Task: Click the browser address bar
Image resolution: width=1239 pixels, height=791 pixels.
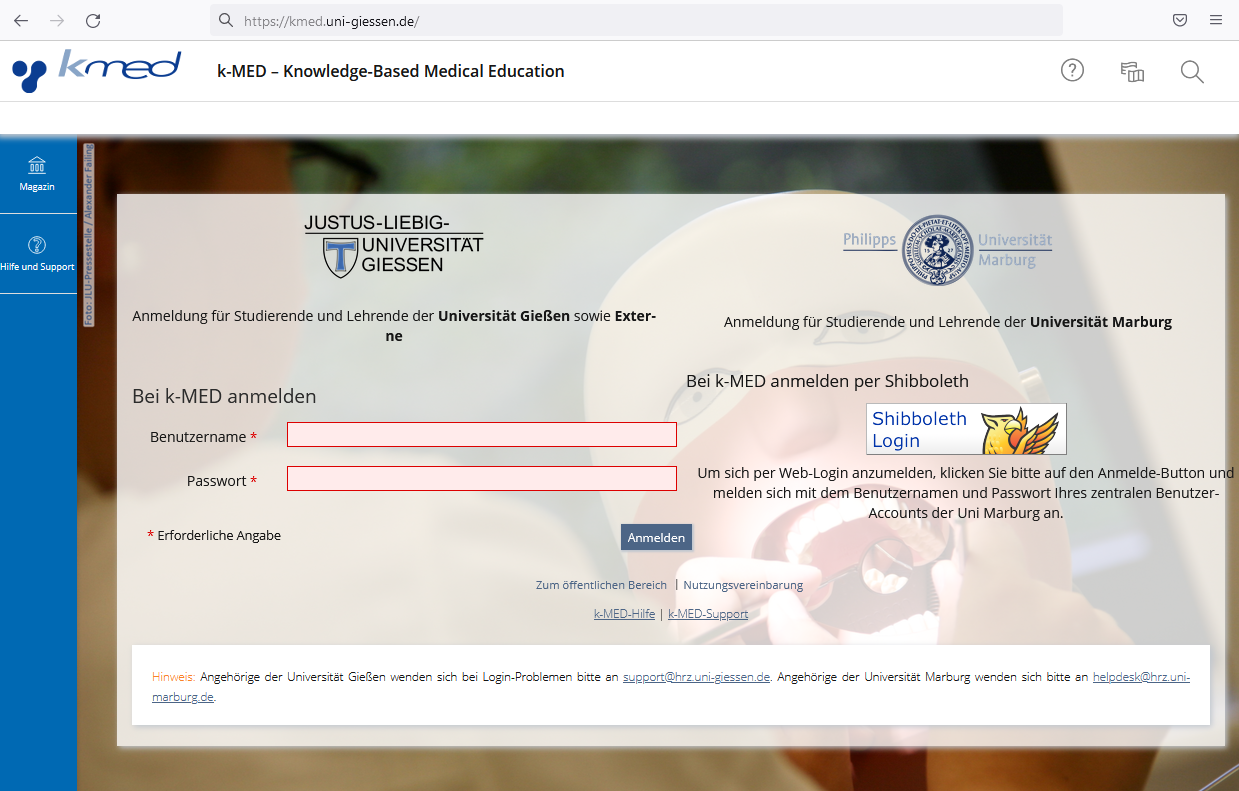Action: [x=640, y=20]
